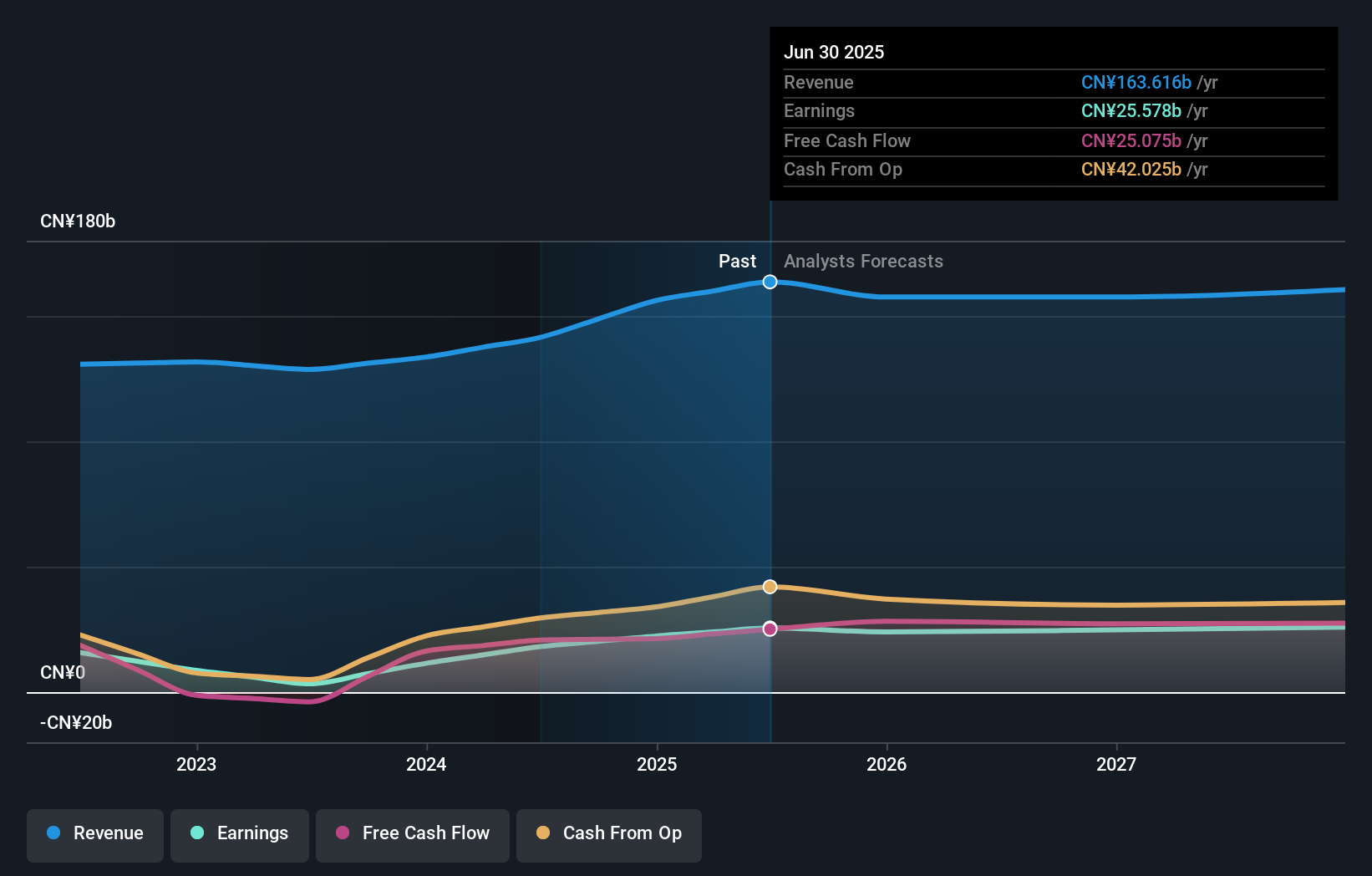Click the CN¥163.616b Revenue value
Screen dimensions: 1372x876
point(1136,82)
